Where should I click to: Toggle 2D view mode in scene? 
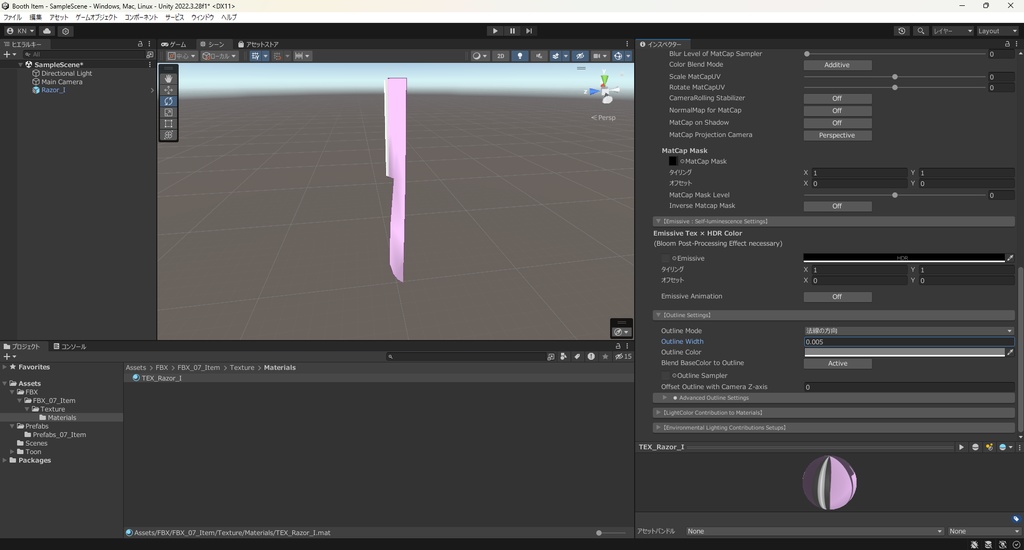point(501,56)
